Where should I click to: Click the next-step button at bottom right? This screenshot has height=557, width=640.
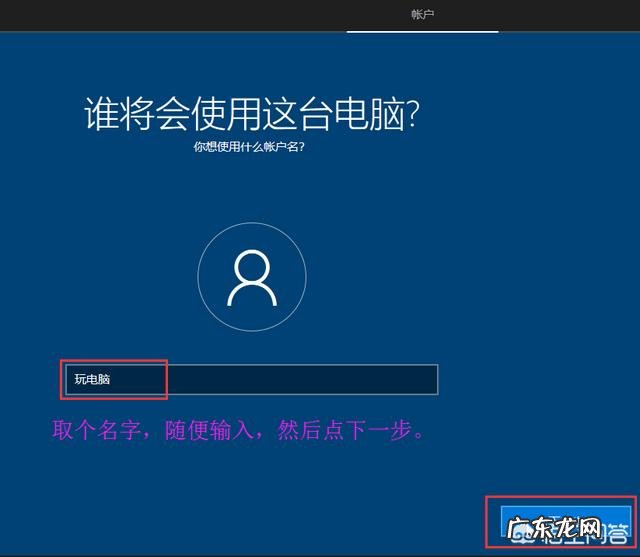566,522
